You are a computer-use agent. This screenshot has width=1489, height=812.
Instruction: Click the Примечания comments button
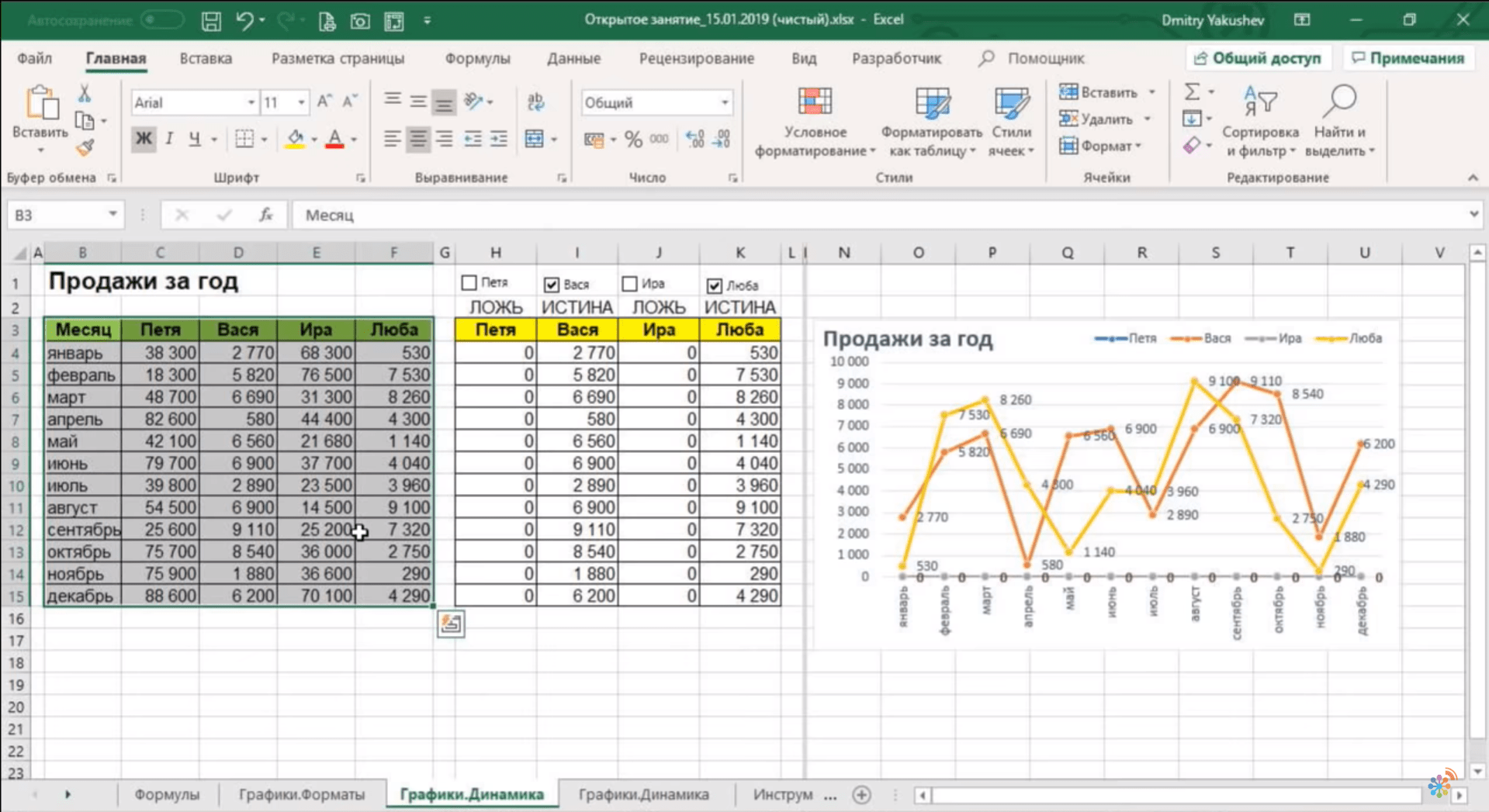(x=1408, y=58)
